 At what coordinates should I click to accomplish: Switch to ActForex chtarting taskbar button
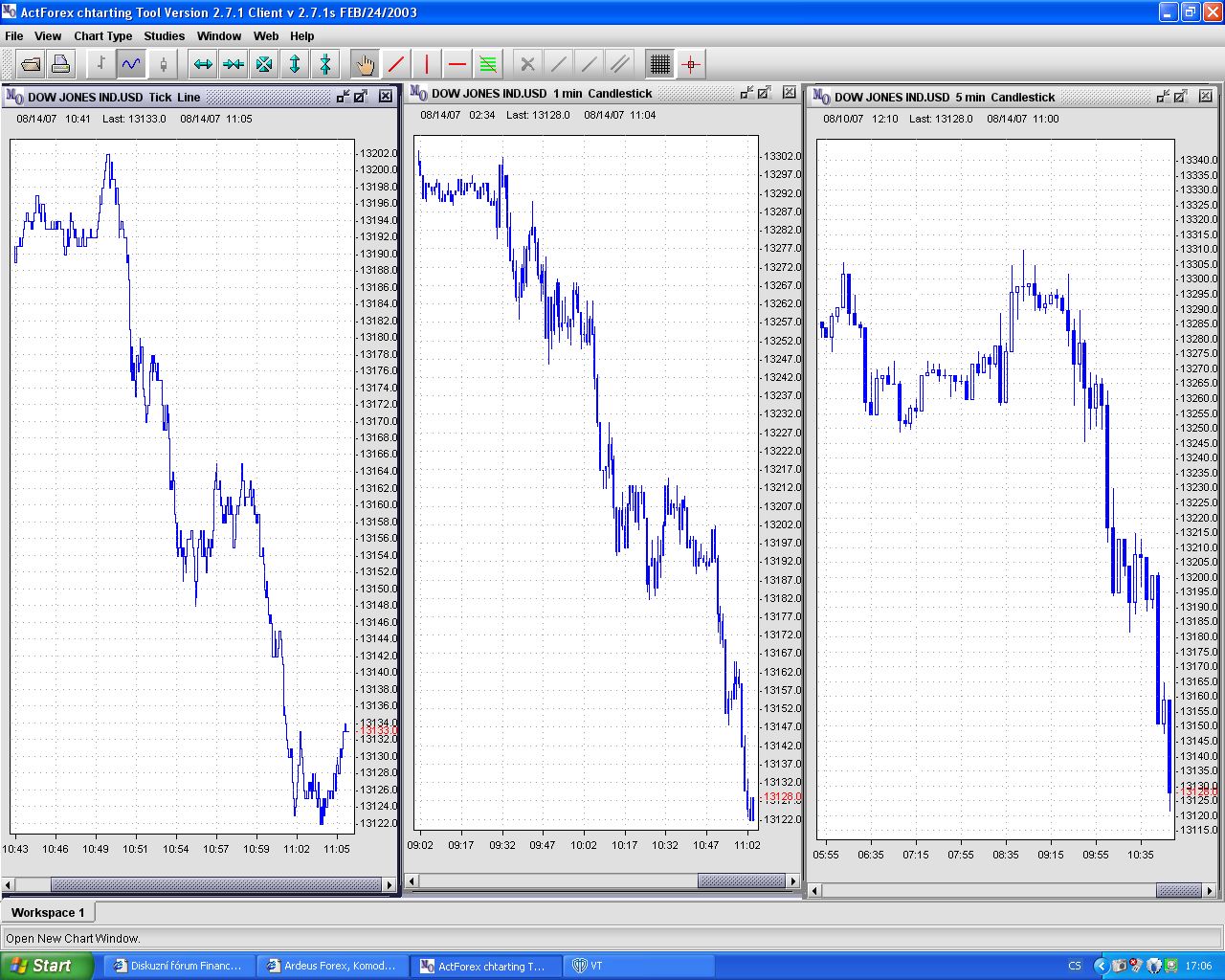486,966
